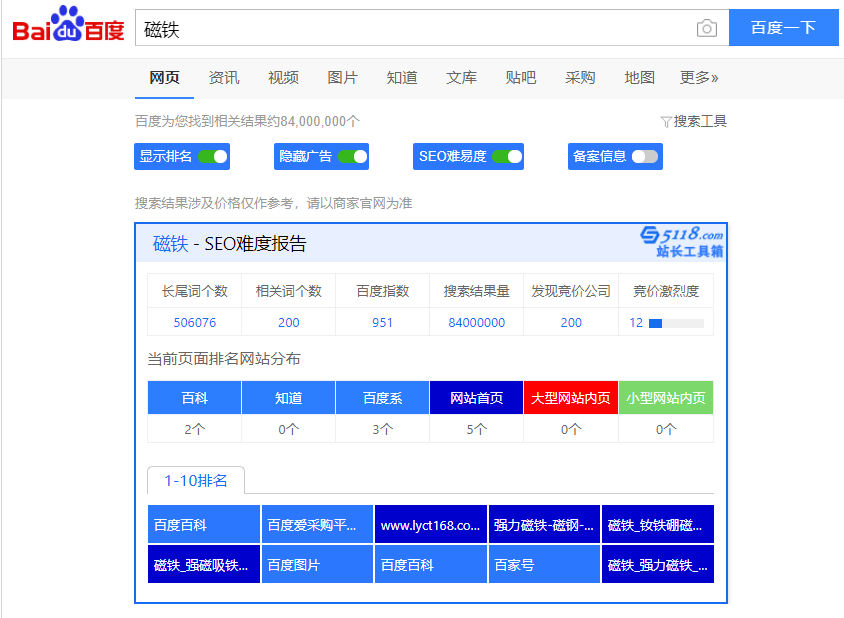
Task: Click the result count text 84,000,000个
Action: pyautogui.click(x=320, y=121)
